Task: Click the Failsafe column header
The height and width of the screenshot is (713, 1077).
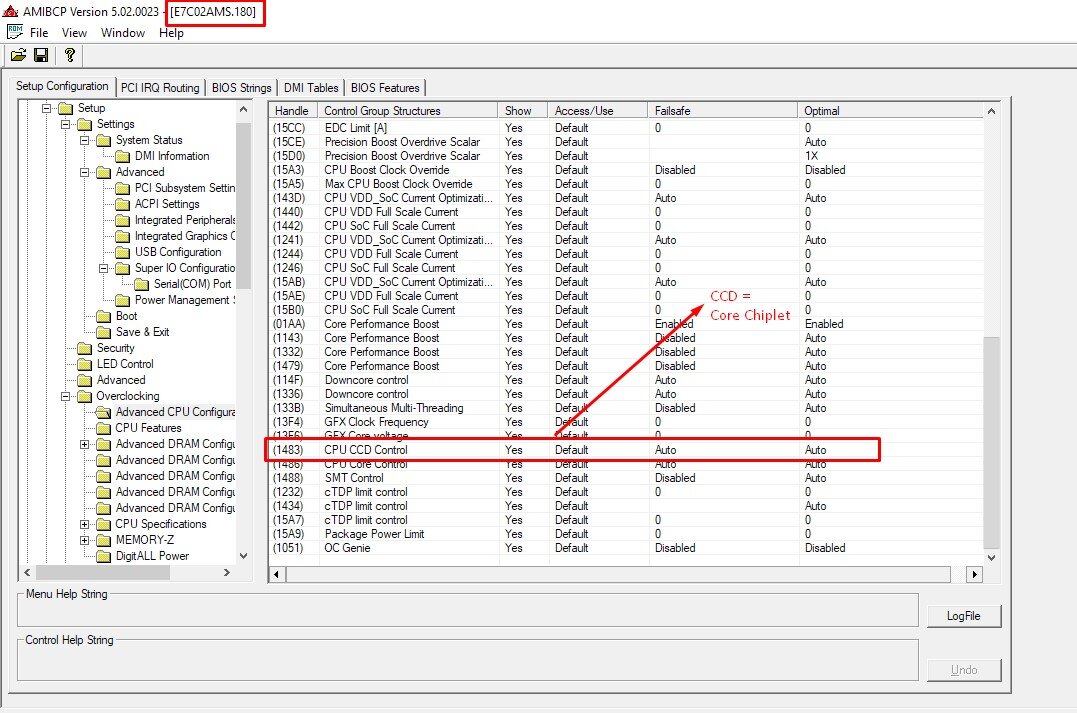Action: point(723,111)
